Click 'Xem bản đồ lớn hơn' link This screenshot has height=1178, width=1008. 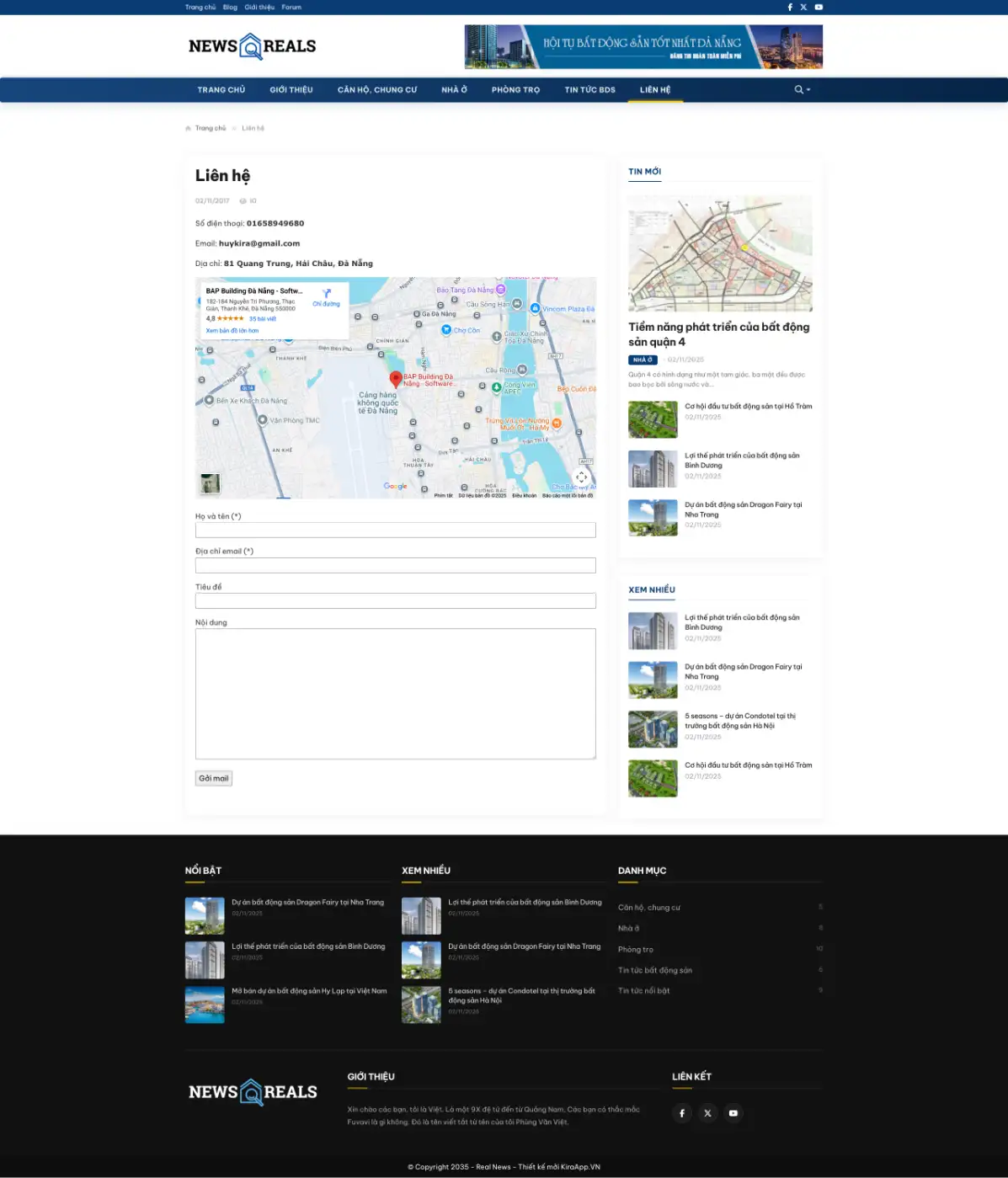coord(232,331)
